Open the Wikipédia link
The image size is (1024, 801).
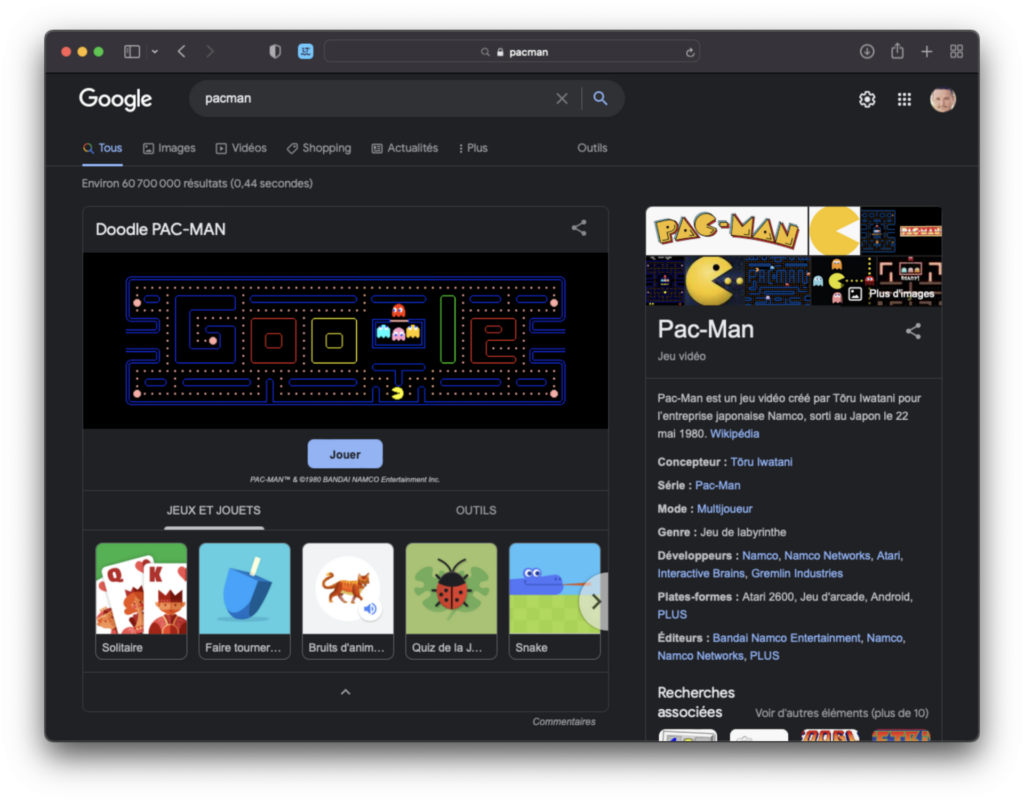click(x=735, y=433)
